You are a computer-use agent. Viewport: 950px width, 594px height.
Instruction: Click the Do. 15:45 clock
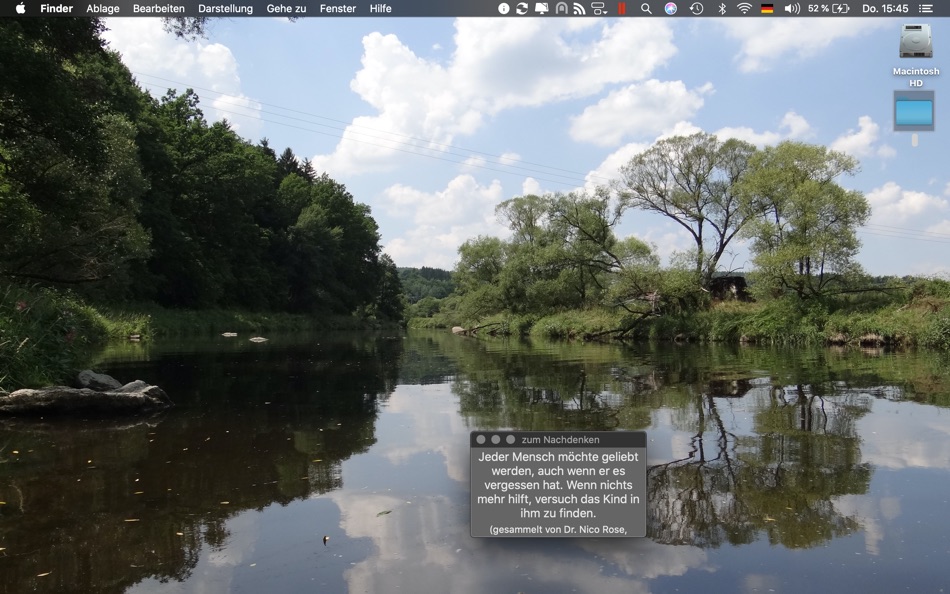click(885, 8)
